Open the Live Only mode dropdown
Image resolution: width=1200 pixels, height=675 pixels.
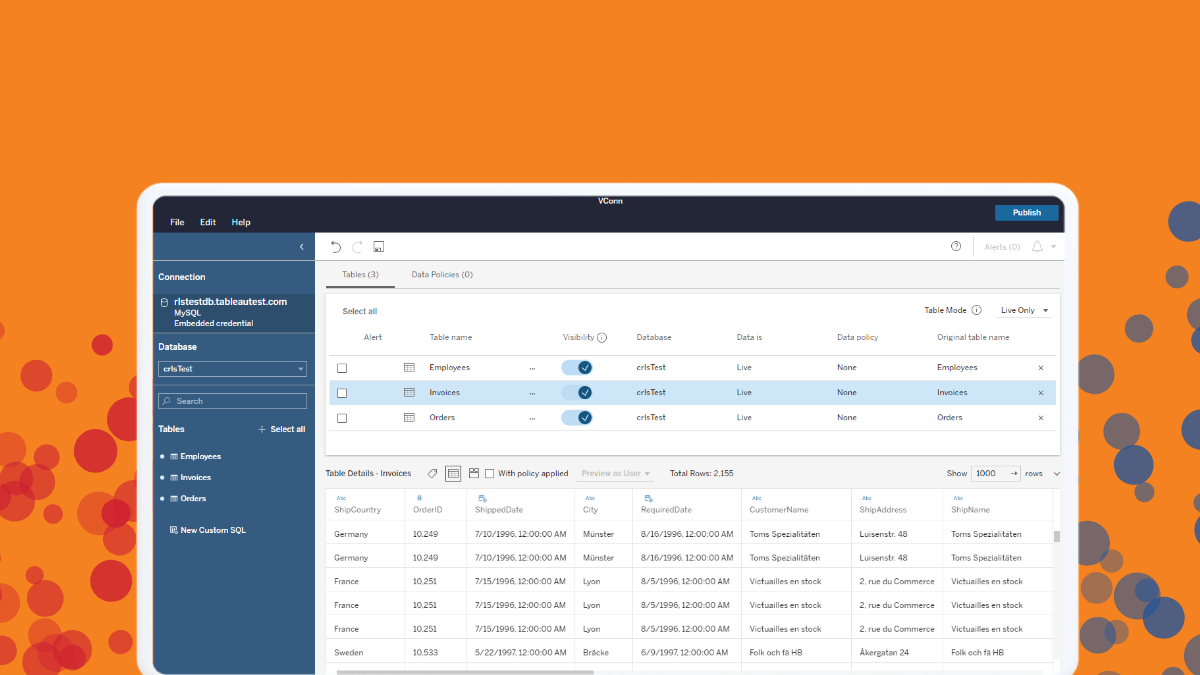(x=1022, y=310)
